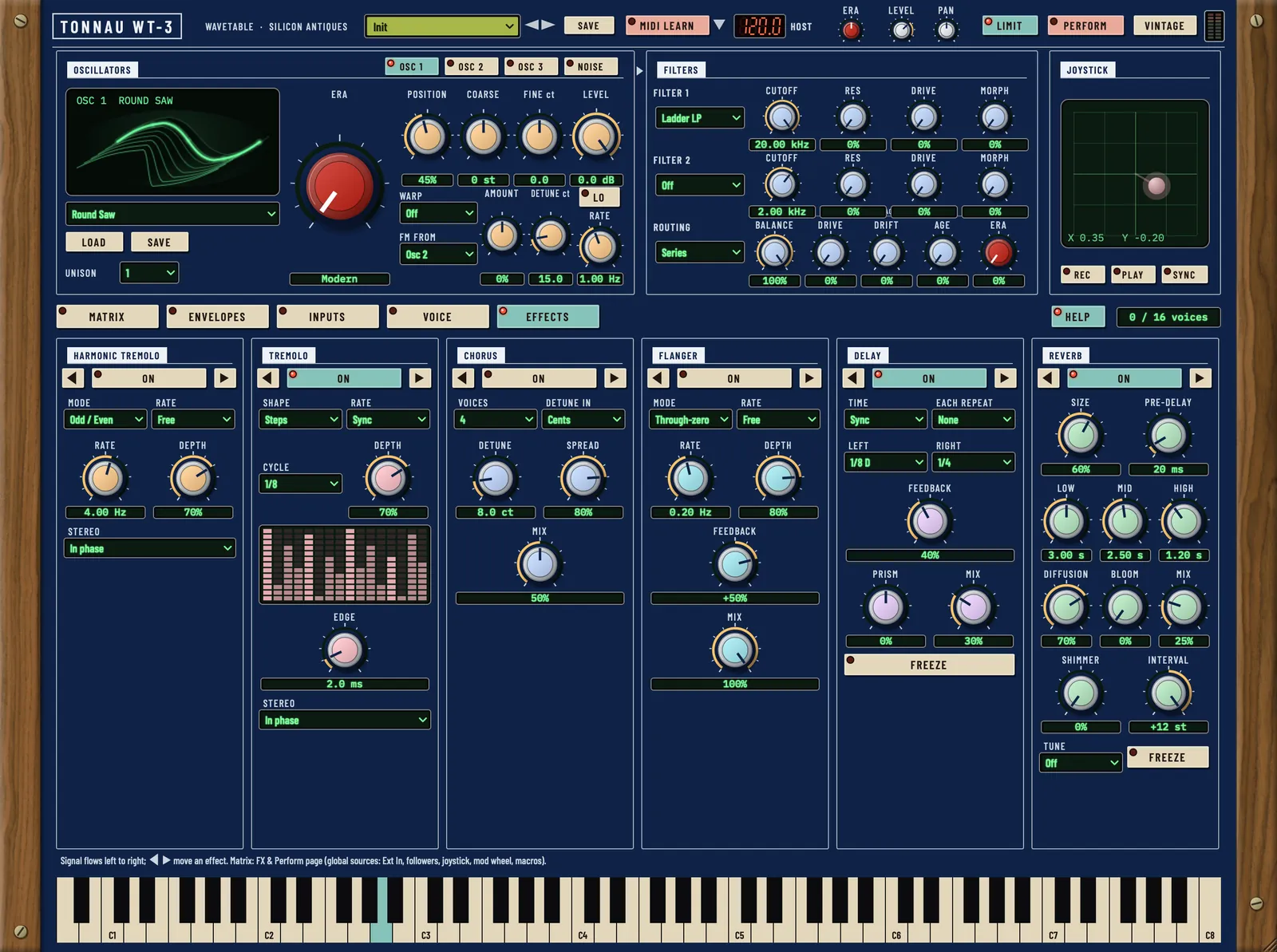Toggle Tremolo effect ON switch

pos(344,378)
